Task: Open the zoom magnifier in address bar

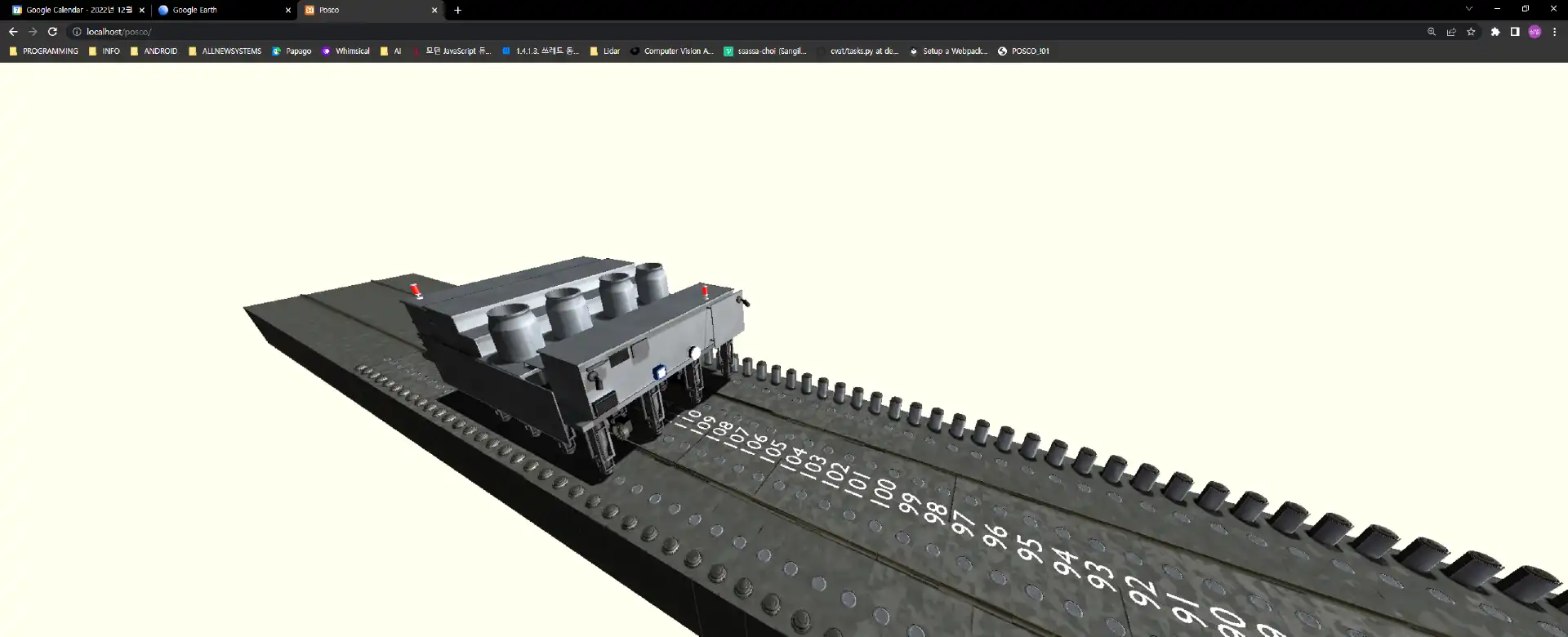Action: pyautogui.click(x=1432, y=32)
